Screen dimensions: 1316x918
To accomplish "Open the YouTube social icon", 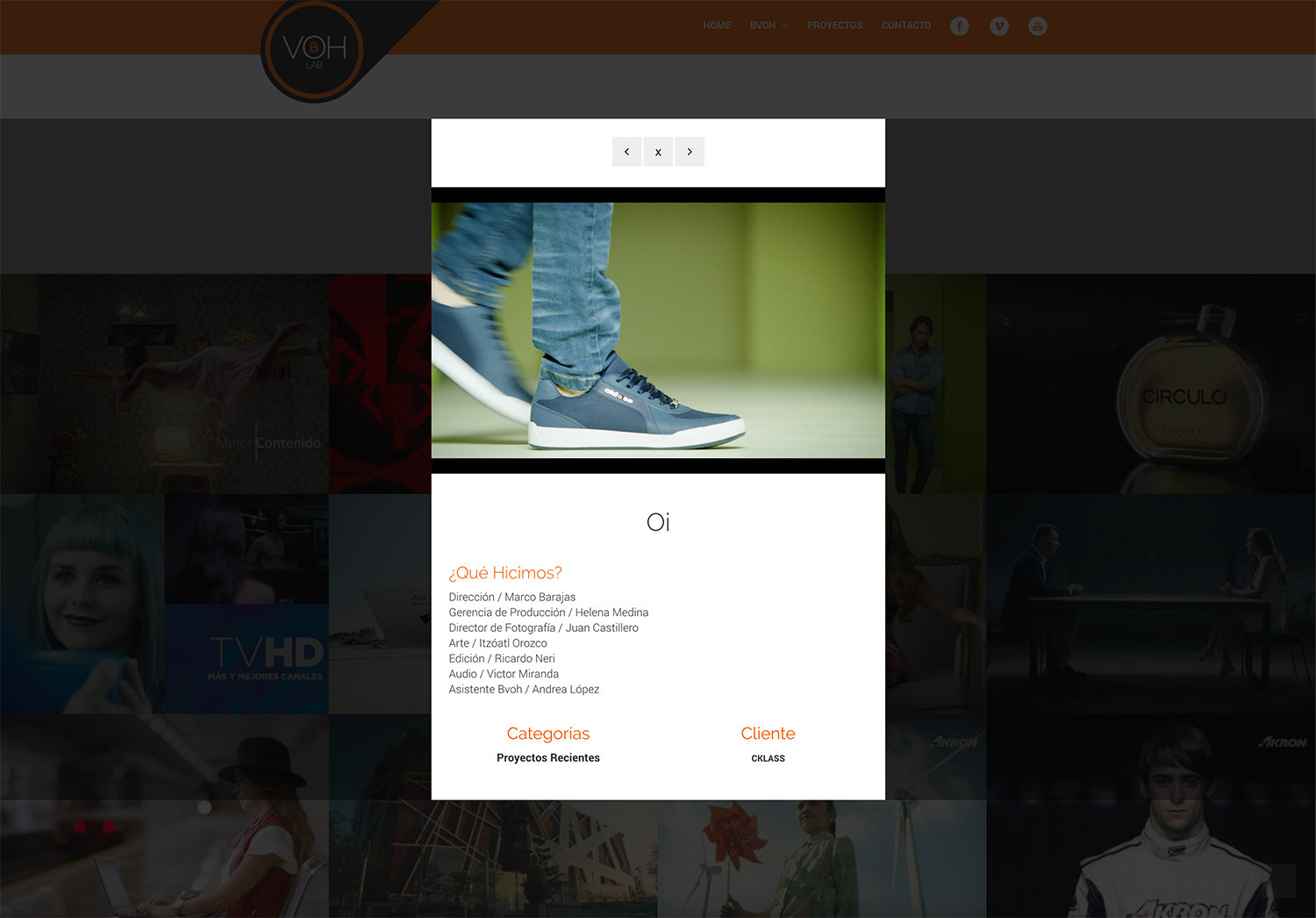I will [x=1038, y=26].
